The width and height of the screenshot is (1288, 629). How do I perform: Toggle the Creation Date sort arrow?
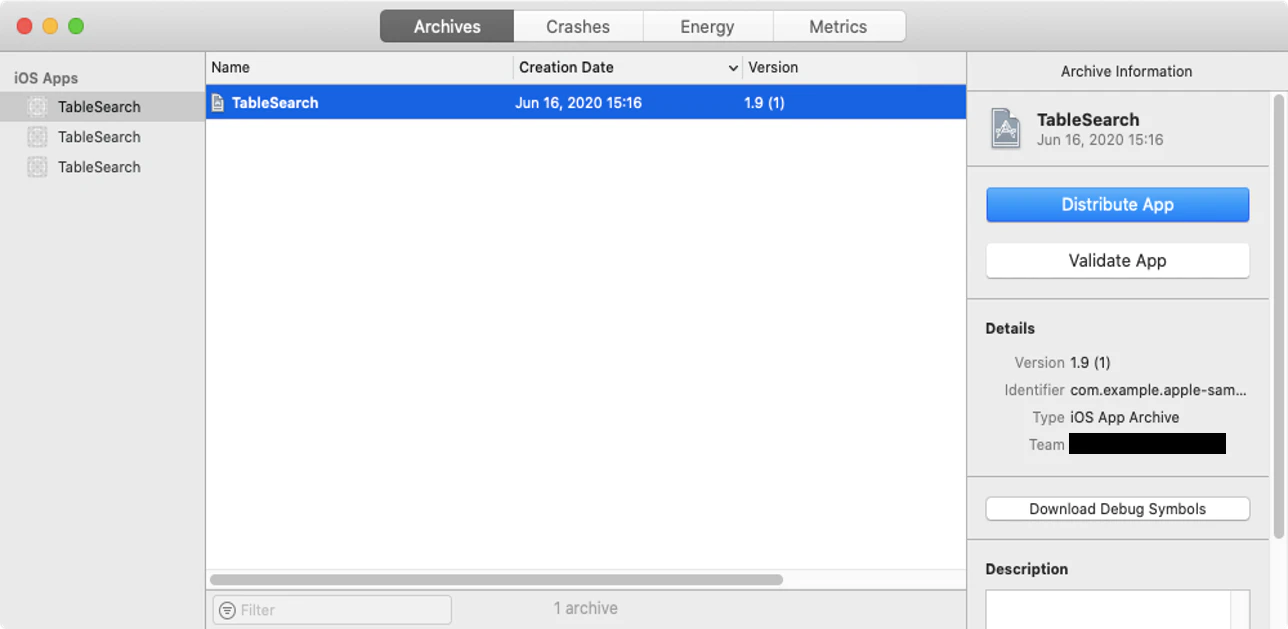point(734,68)
